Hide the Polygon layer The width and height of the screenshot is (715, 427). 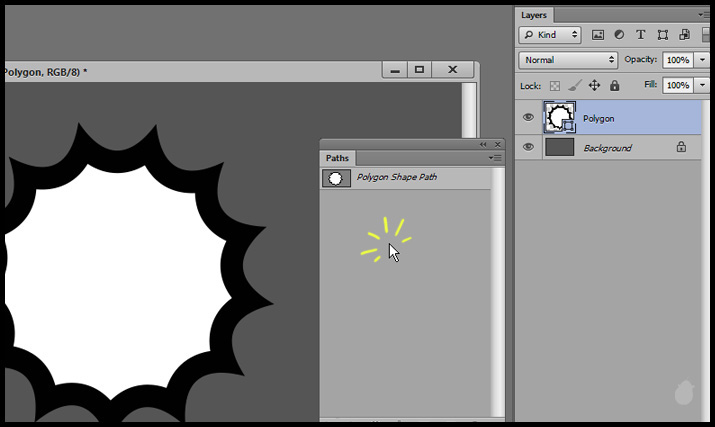pyautogui.click(x=529, y=118)
